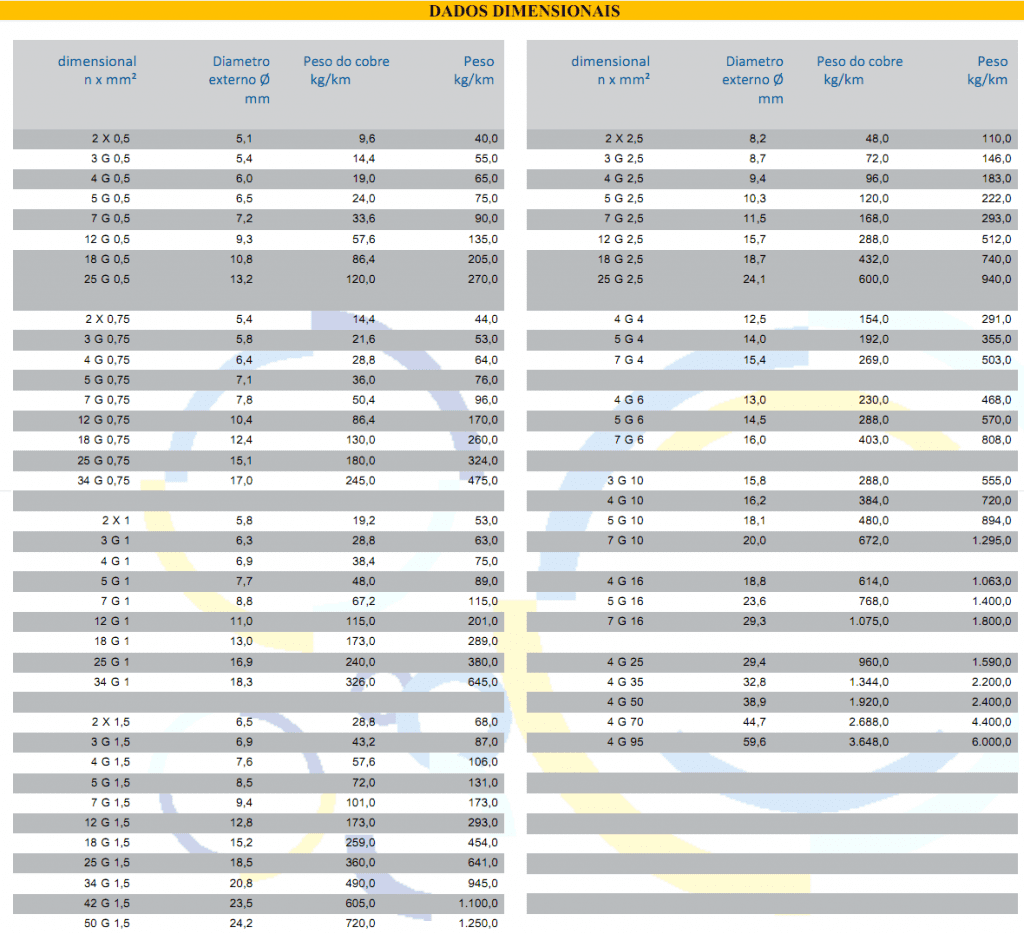Image resolution: width=1024 pixels, height=934 pixels.
Task: Click the '7 G 16' cell
Action: (x=625, y=621)
